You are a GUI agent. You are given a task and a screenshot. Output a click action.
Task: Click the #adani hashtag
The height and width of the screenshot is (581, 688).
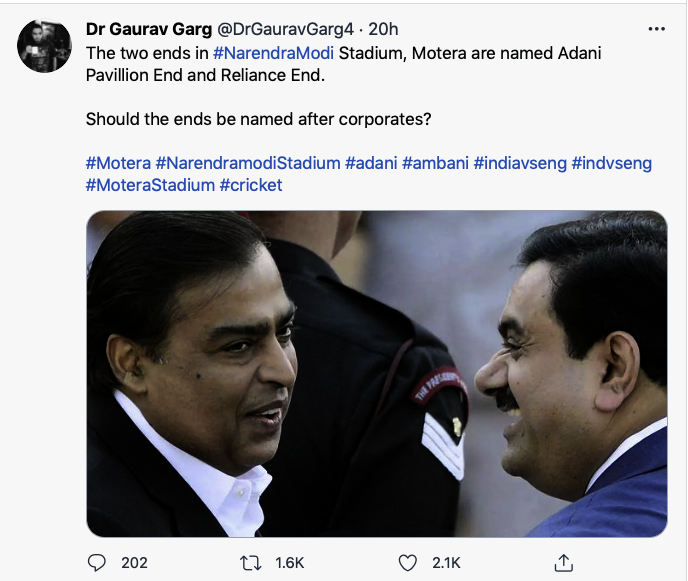pyautogui.click(x=370, y=162)
